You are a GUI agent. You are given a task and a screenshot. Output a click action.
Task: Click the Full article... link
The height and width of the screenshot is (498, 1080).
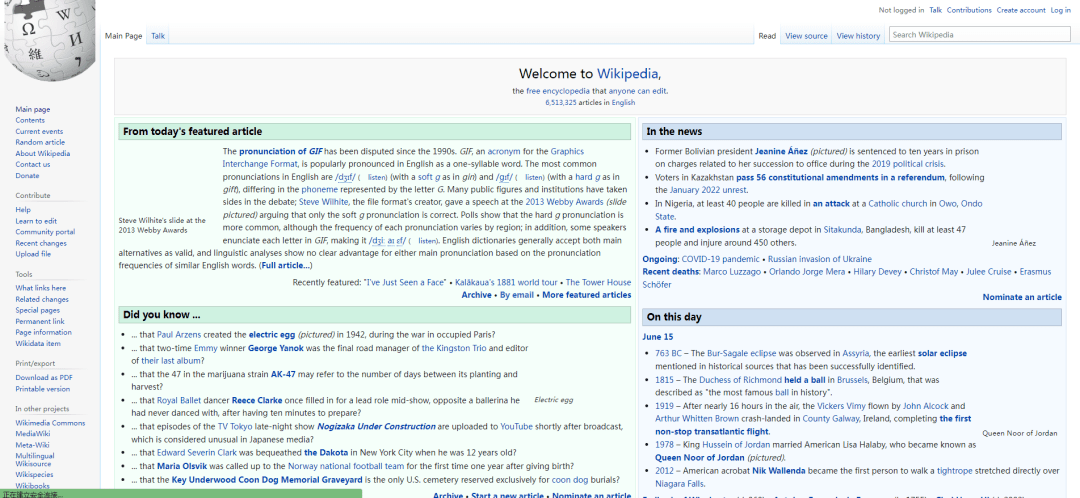point(286,266)
